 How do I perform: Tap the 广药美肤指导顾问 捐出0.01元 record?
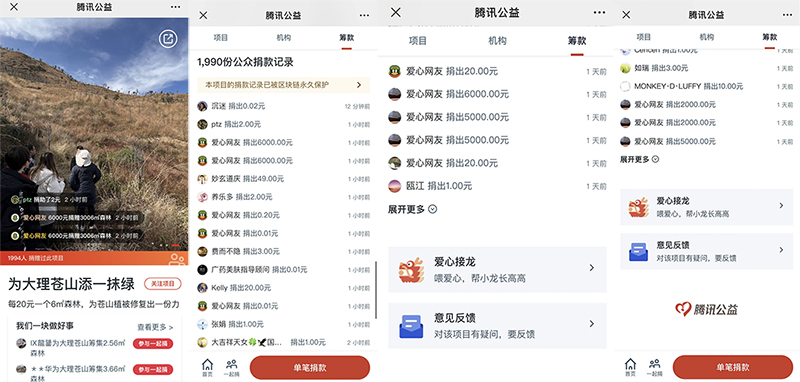click(x=283, y=269)
